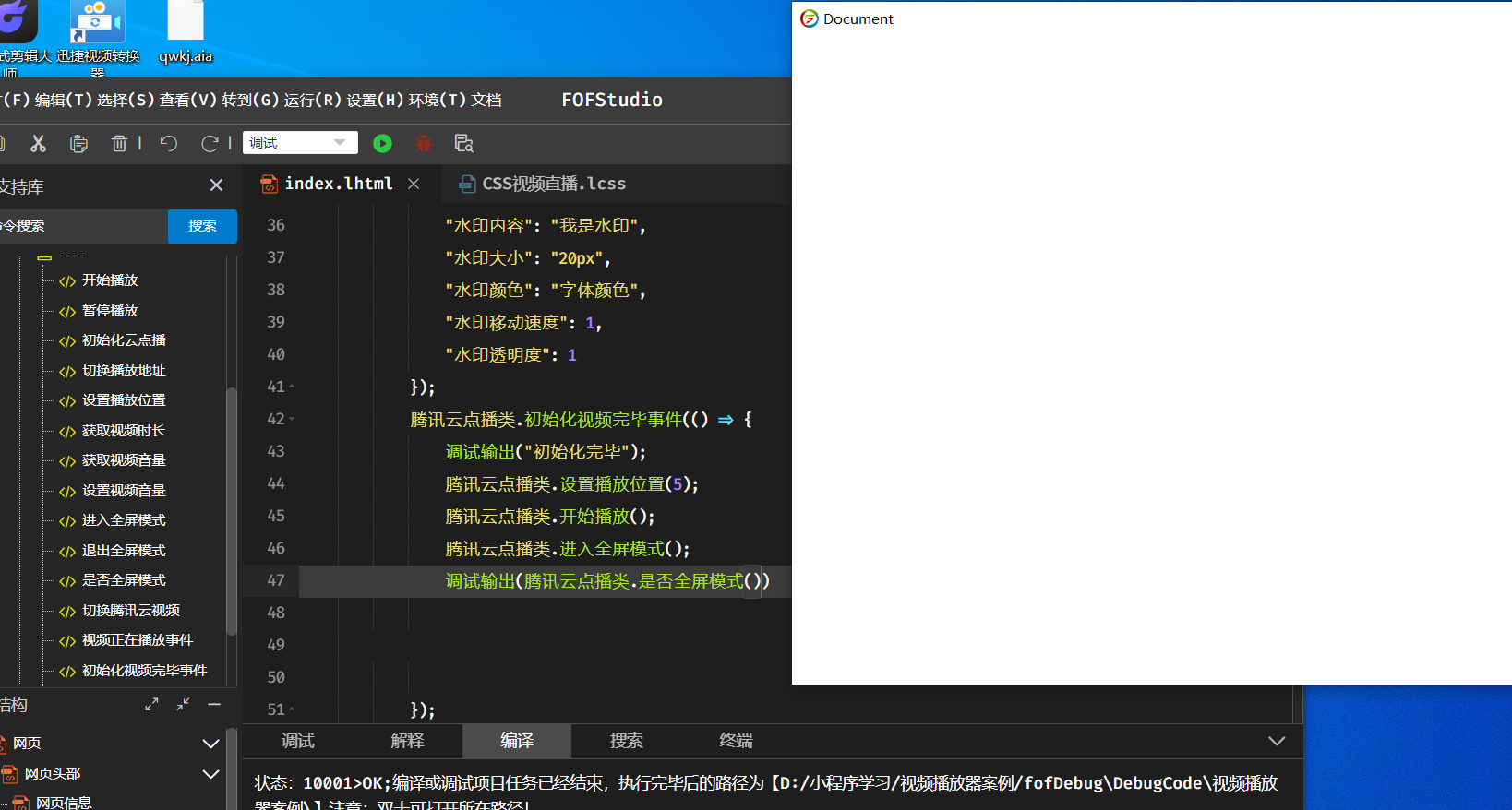Collapse the 网页头部 node chevron

(210, 774)
